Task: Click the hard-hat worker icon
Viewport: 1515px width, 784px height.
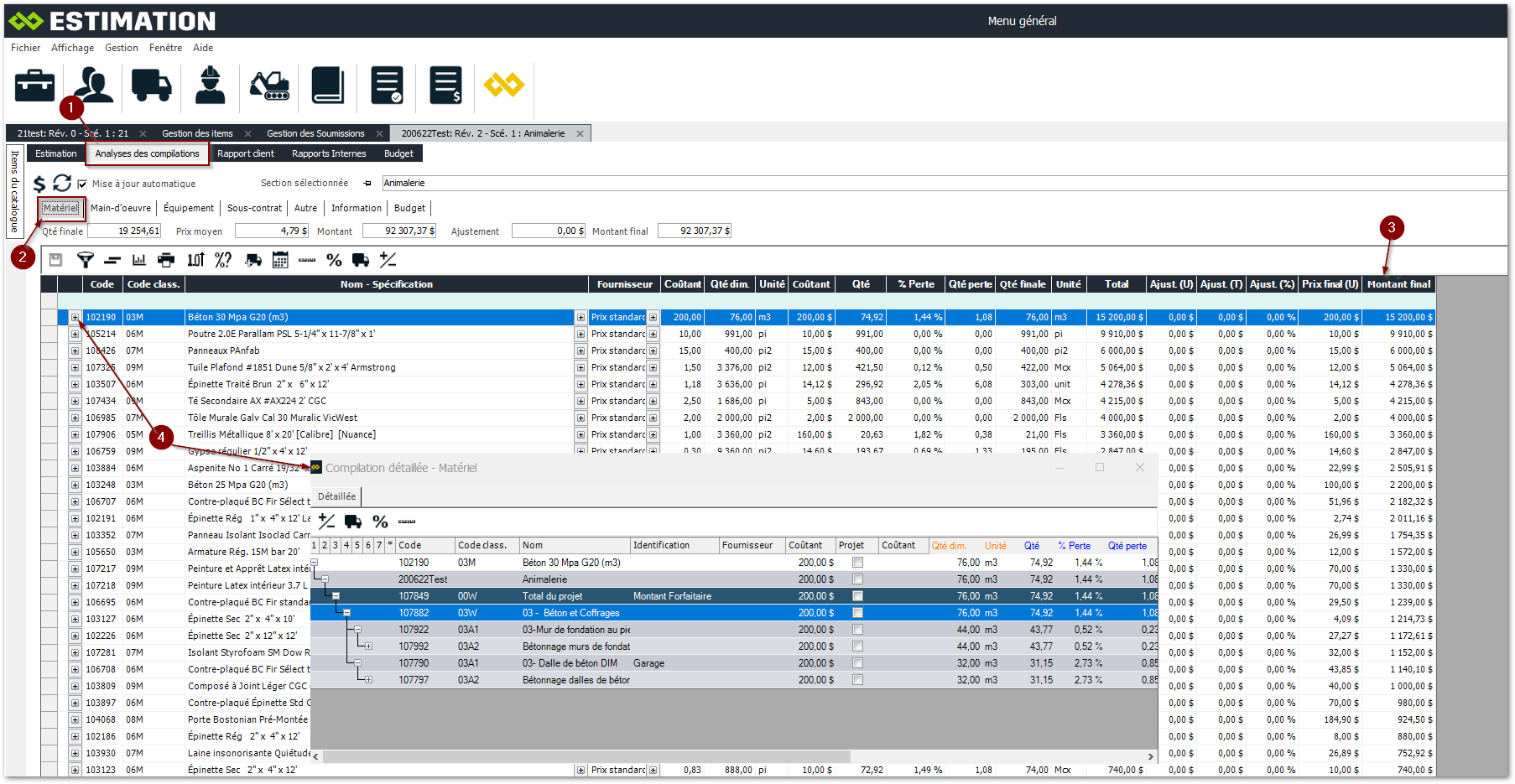Action: pos(210,86)
